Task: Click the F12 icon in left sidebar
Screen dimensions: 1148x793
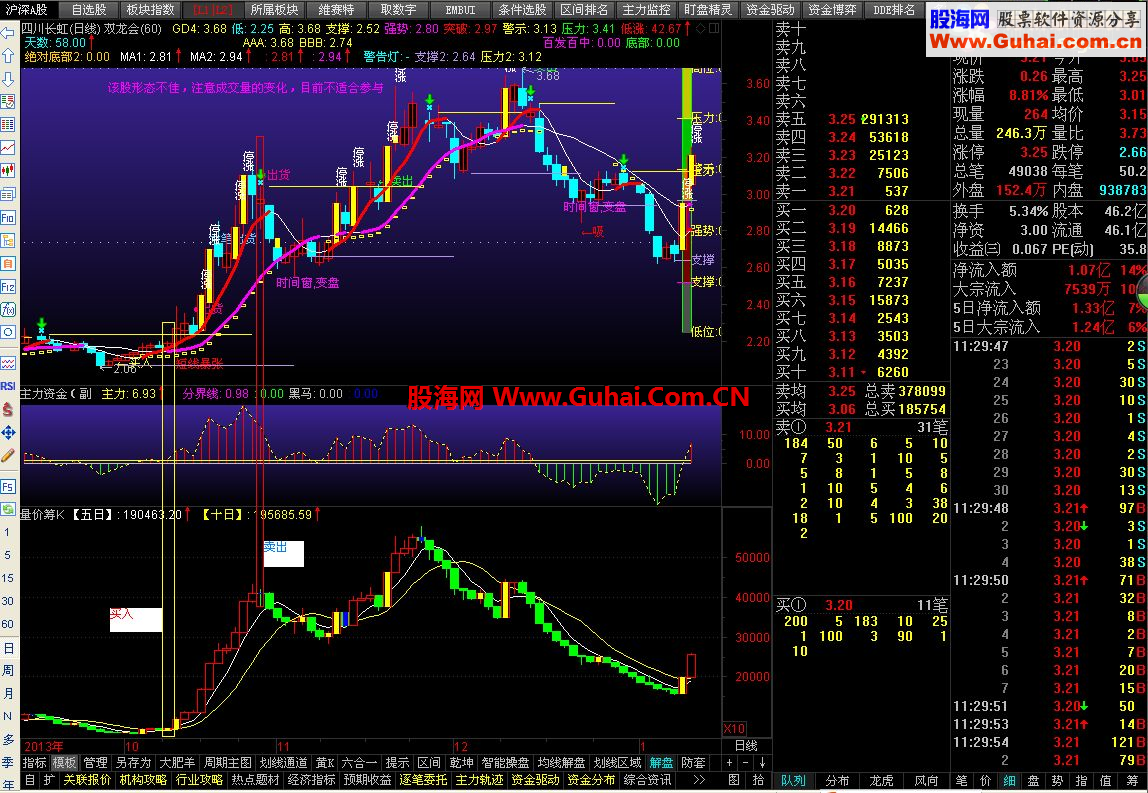Action: coord(8,286)
